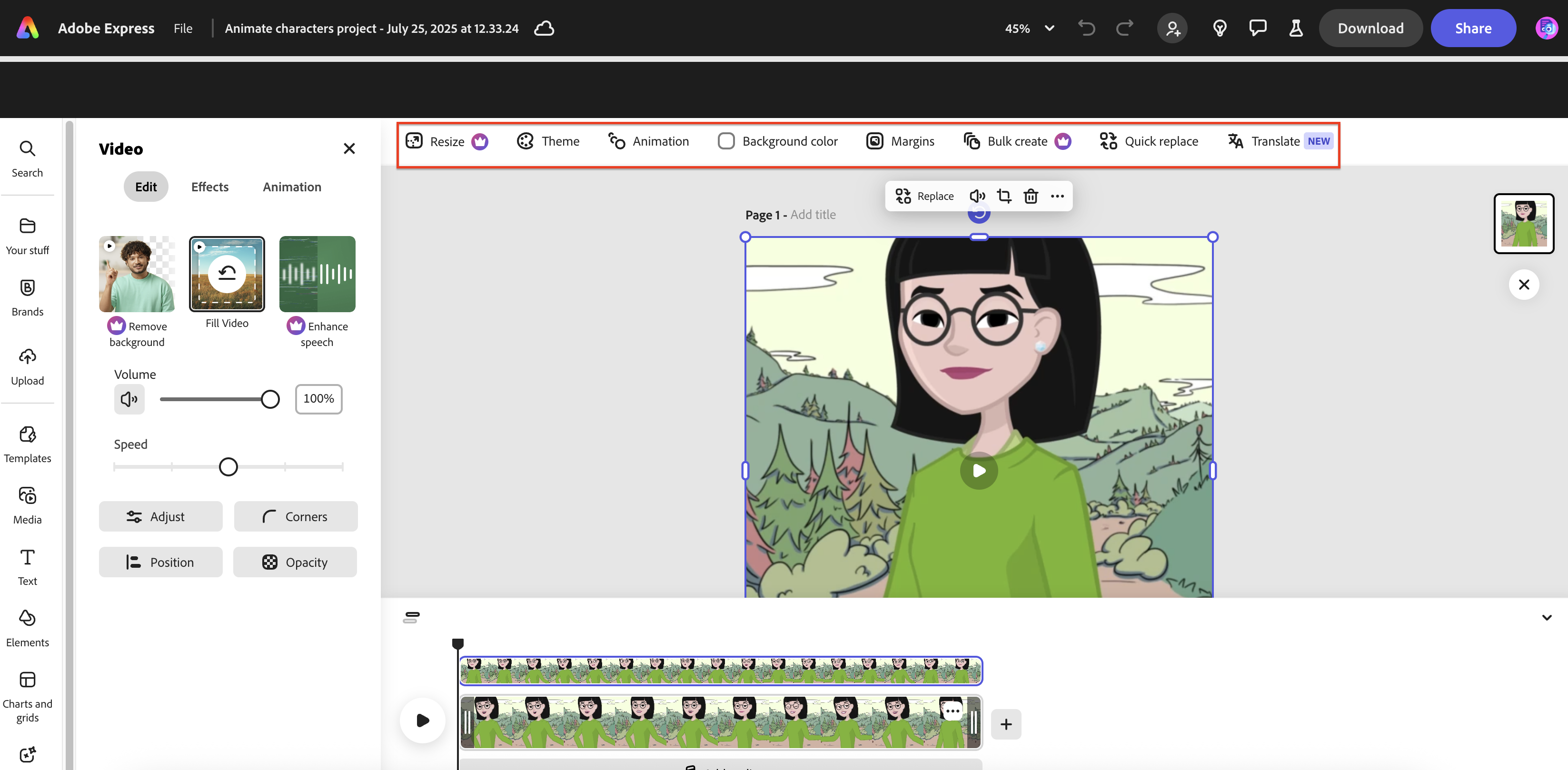Switch to the Effects tab
1568x770 pixels.
pyautogui.click(x=210, y=187)
